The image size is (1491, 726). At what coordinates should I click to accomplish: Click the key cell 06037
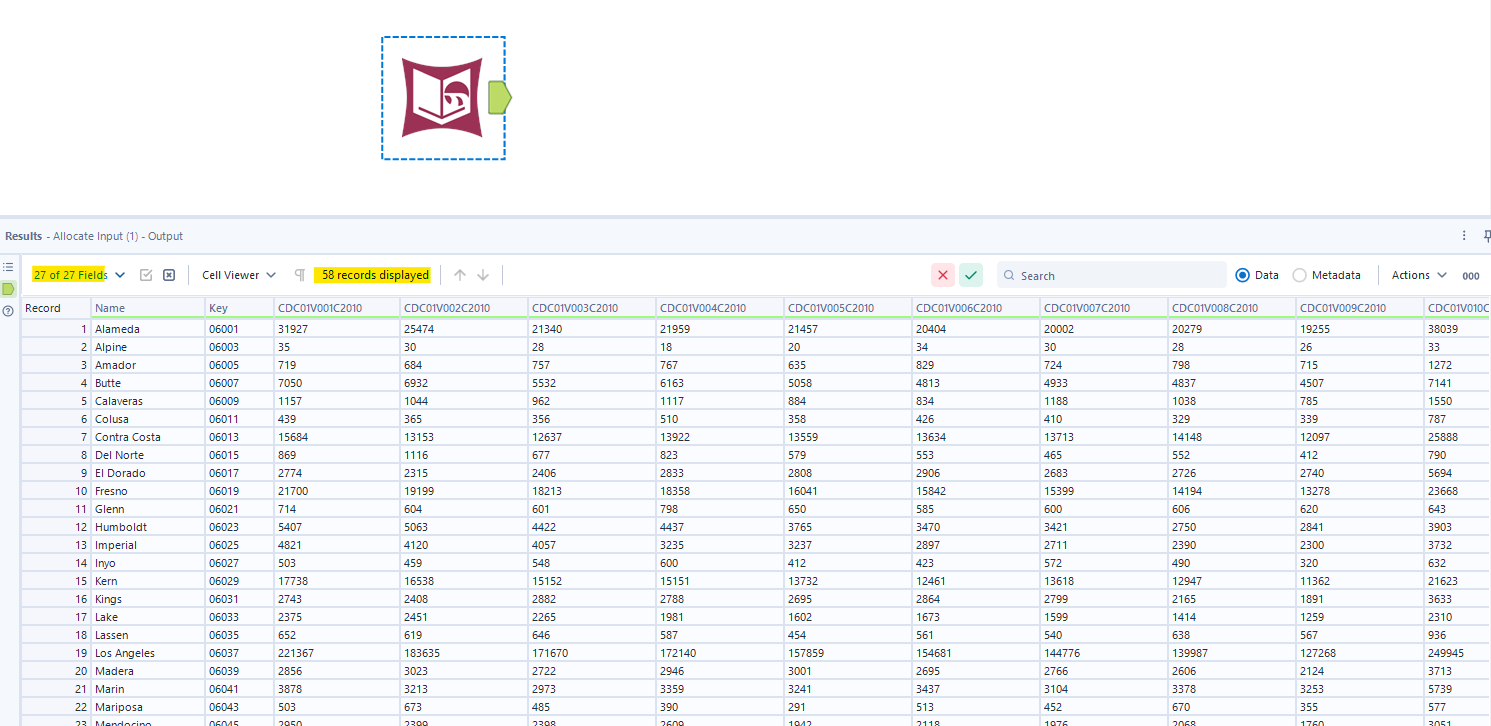240,653
